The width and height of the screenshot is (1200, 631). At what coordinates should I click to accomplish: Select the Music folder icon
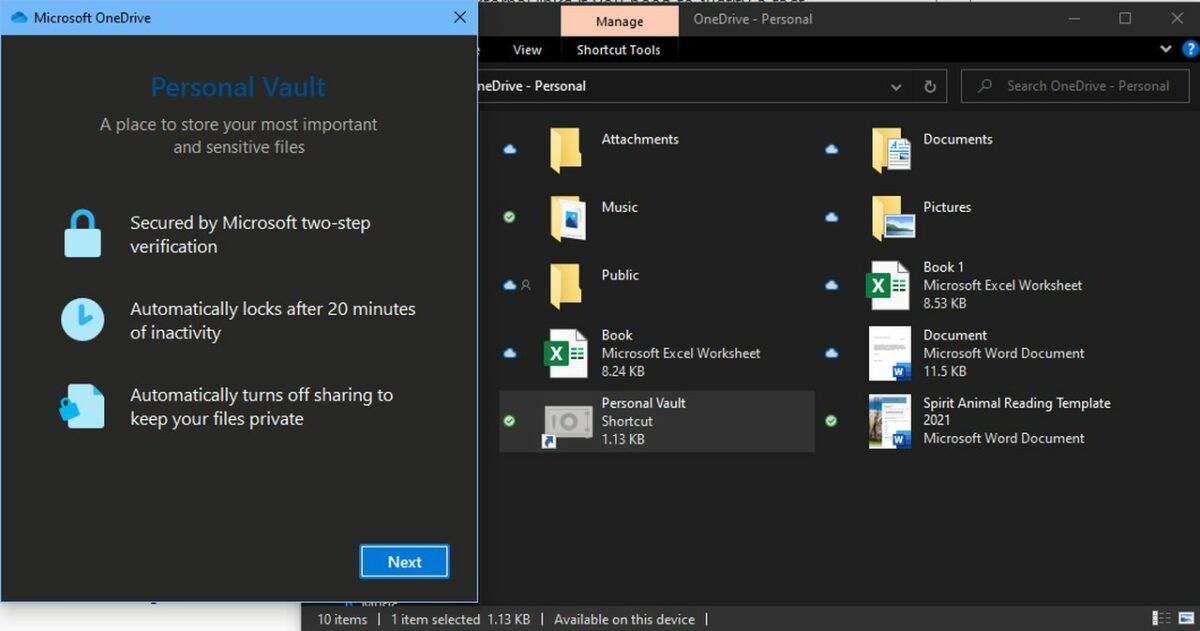coord(566,218)
